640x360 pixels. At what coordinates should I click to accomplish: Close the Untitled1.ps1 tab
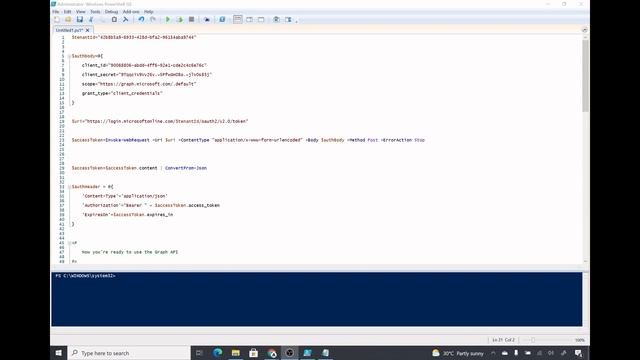click(88, 30)
